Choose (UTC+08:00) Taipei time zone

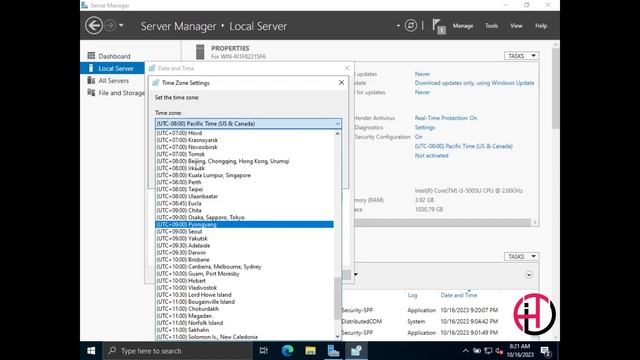coord(245,189)
